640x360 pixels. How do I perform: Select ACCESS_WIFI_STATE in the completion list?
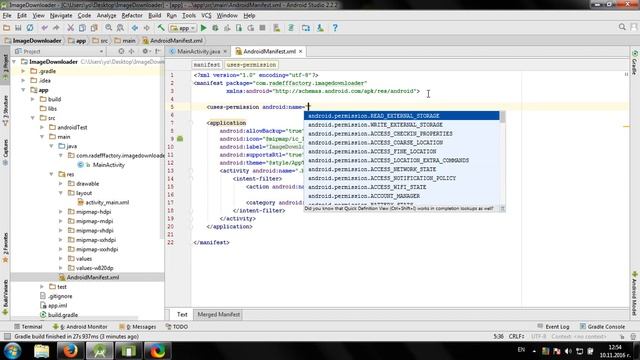tap(402, 187)
